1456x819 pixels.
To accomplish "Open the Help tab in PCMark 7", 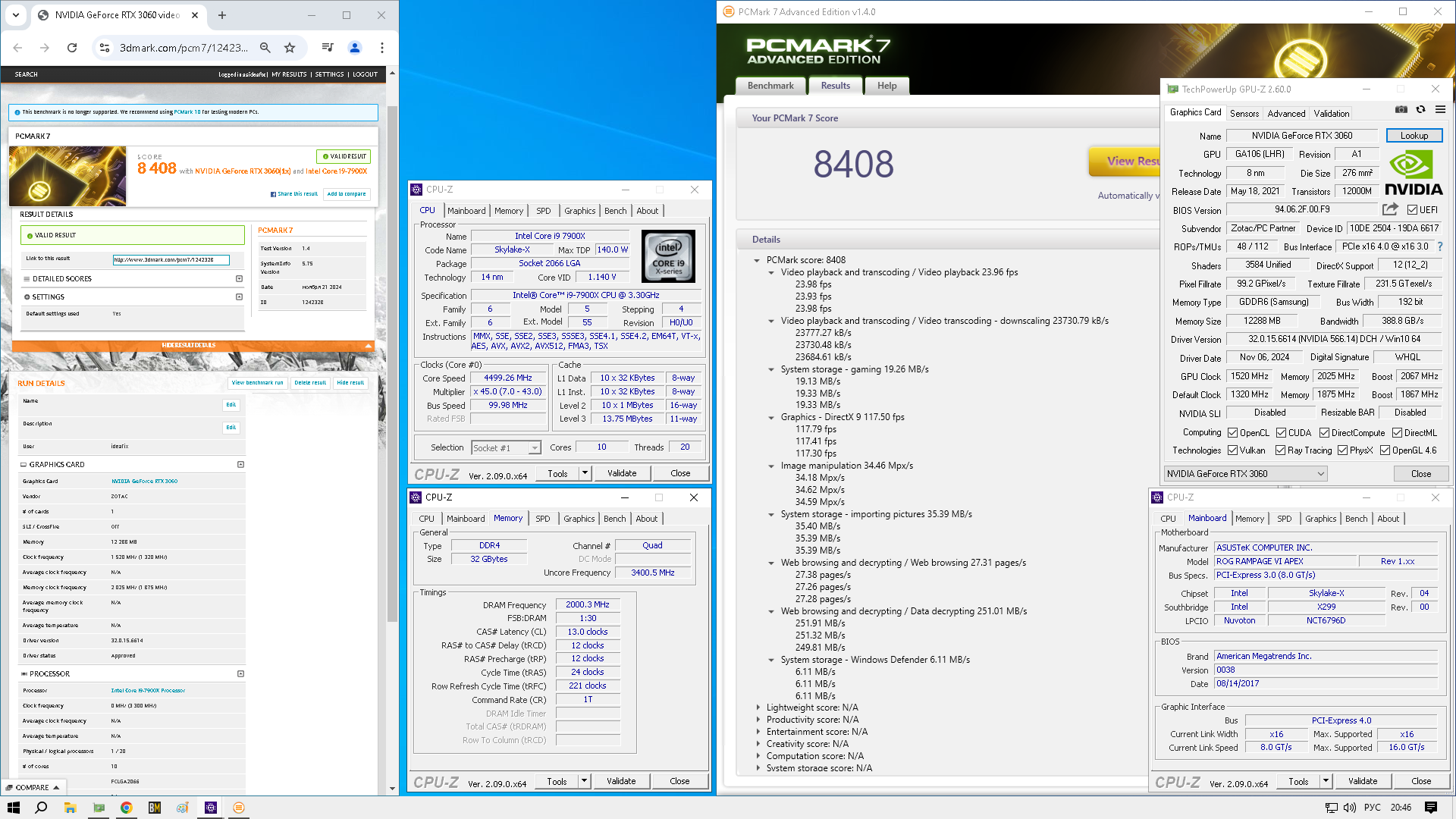I will click(x=886, y=86).
